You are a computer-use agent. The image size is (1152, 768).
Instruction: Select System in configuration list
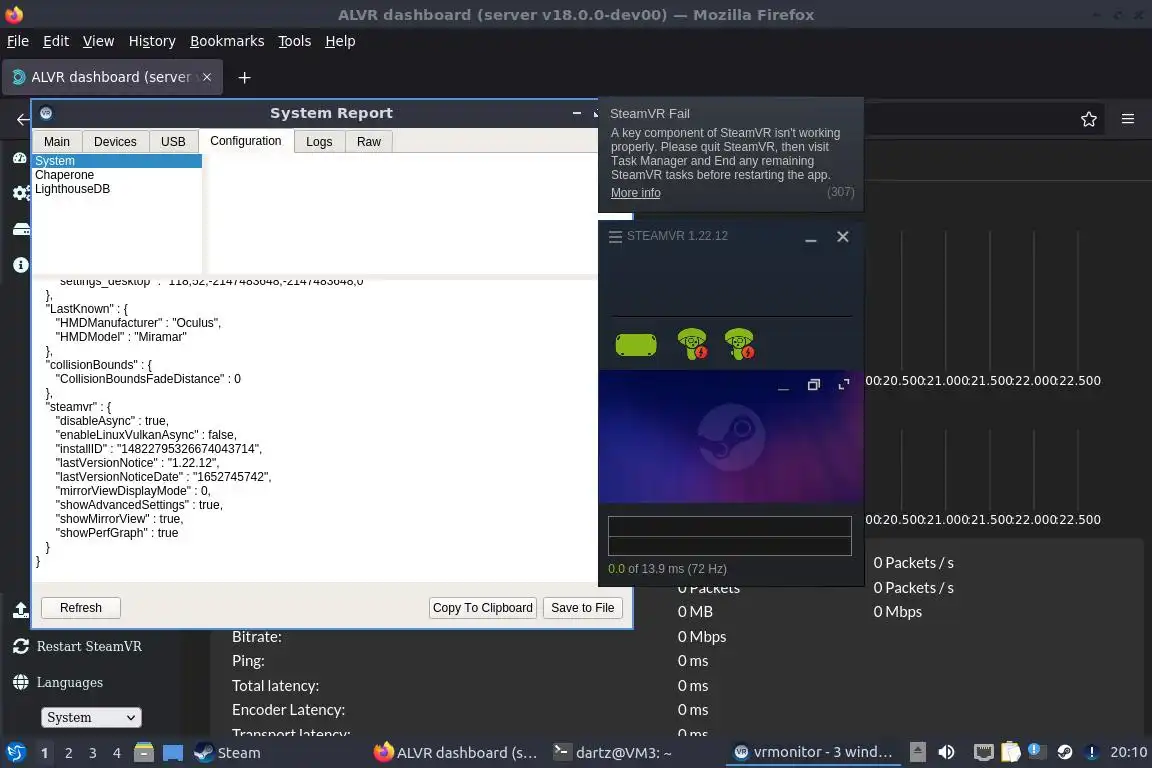pos(118,161)
